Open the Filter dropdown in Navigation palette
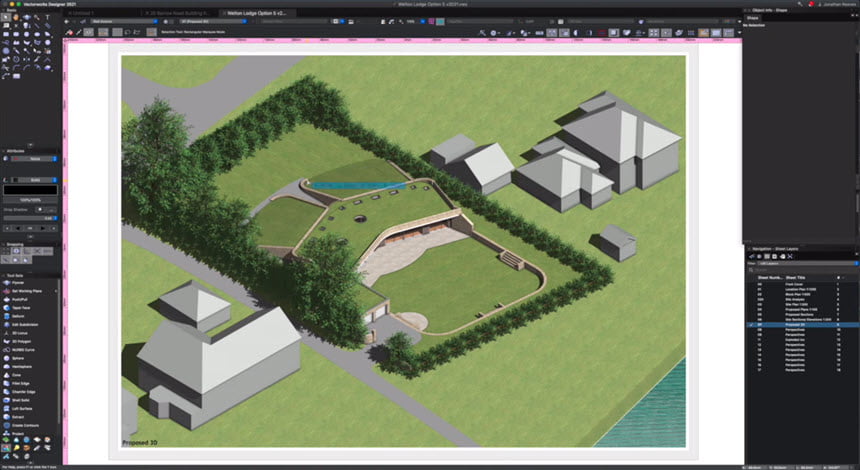Image resolution: width=860 pixels, height=470 pixels. click(x=808, y=263)
